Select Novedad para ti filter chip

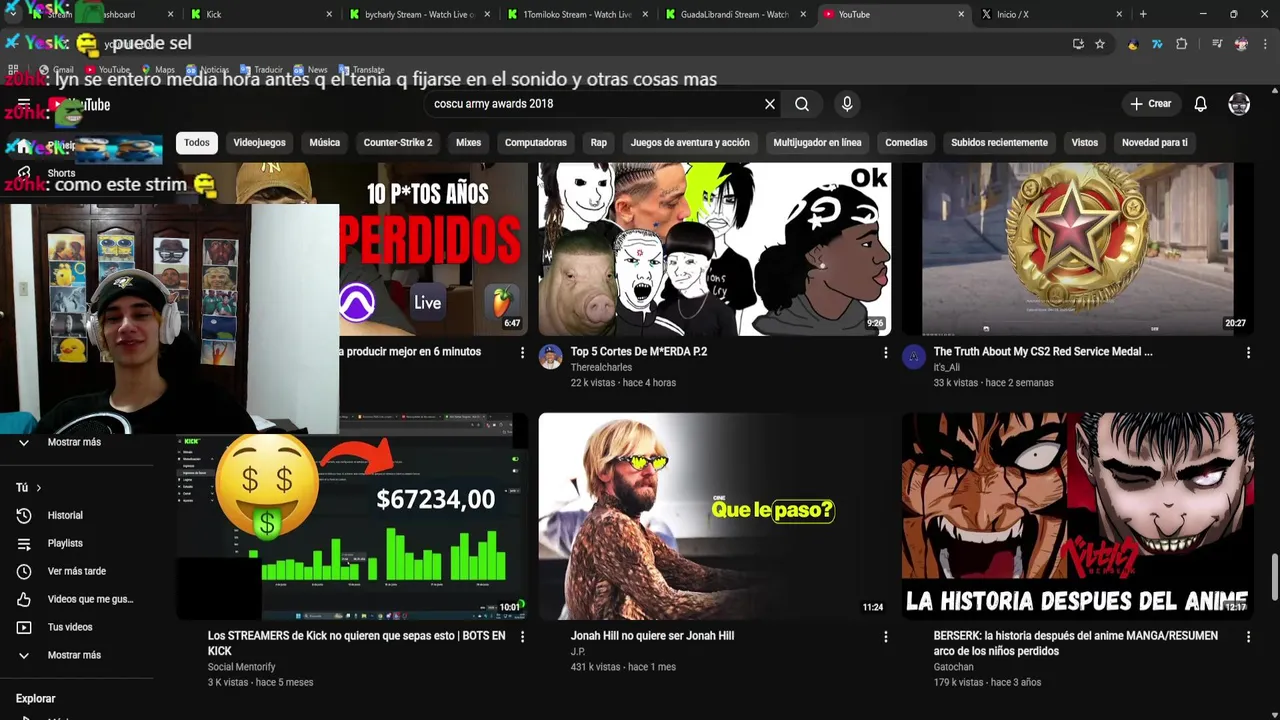[x=1154, y=143]
